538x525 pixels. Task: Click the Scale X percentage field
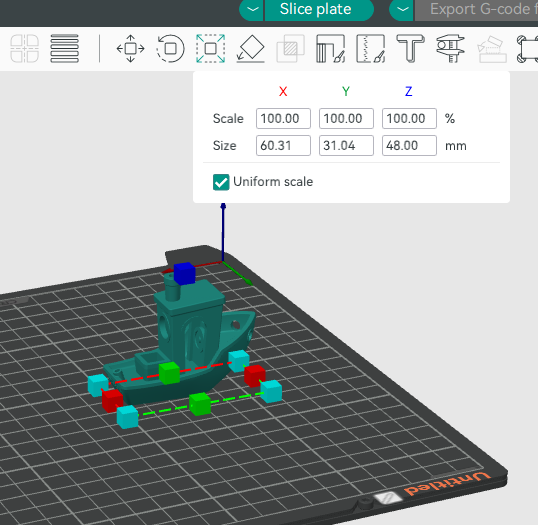[283, 119]
